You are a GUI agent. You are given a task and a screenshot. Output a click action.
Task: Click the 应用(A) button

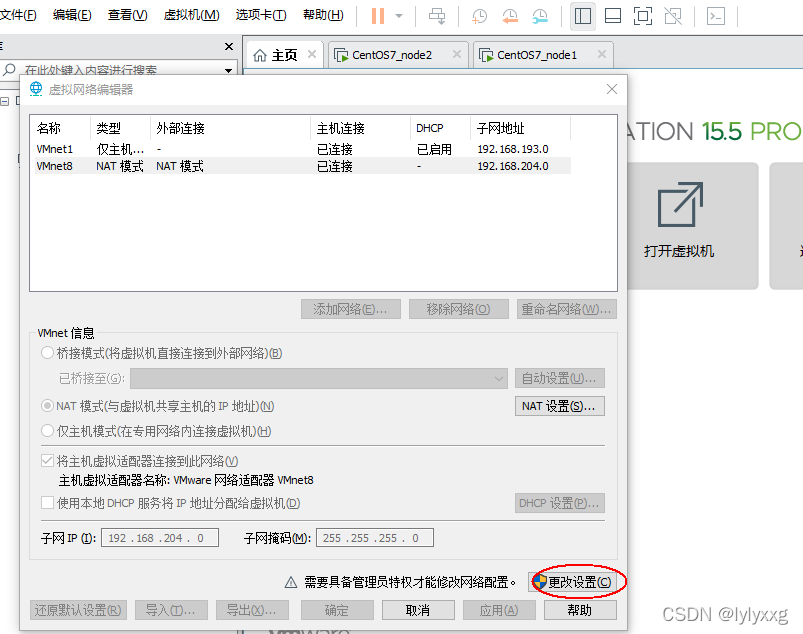click(499, 610)
